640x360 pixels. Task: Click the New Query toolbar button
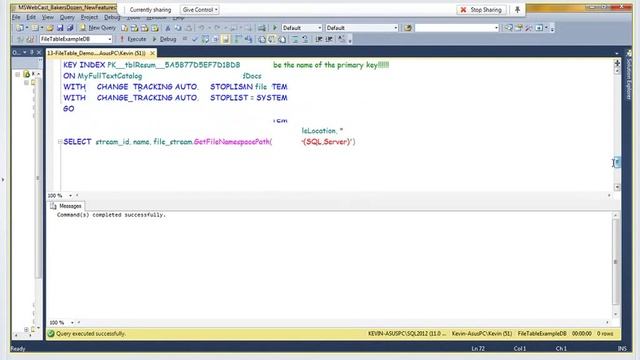click(x=98, y=28)
